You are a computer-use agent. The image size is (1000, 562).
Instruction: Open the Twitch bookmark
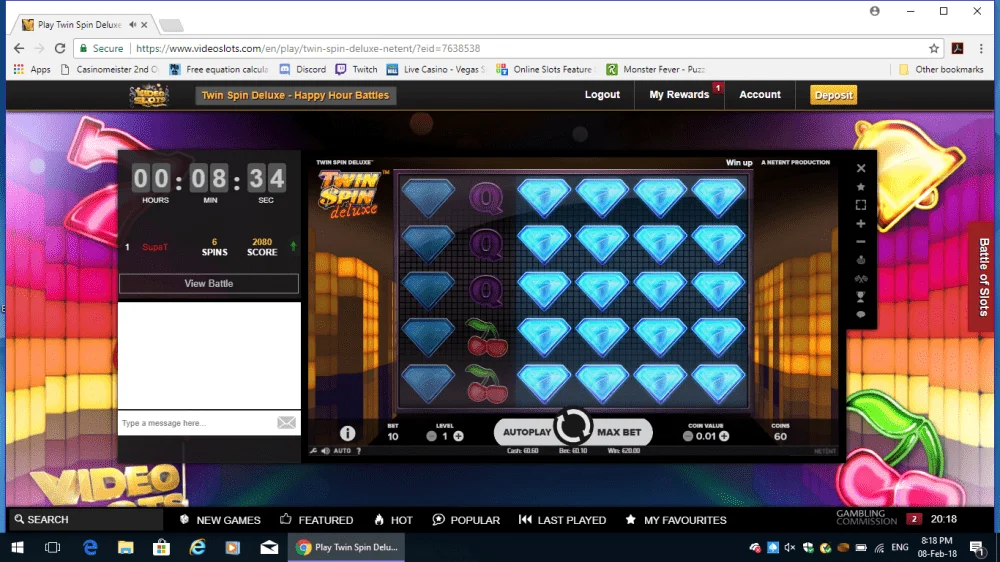pyautogui.click(x=357, y=69)
